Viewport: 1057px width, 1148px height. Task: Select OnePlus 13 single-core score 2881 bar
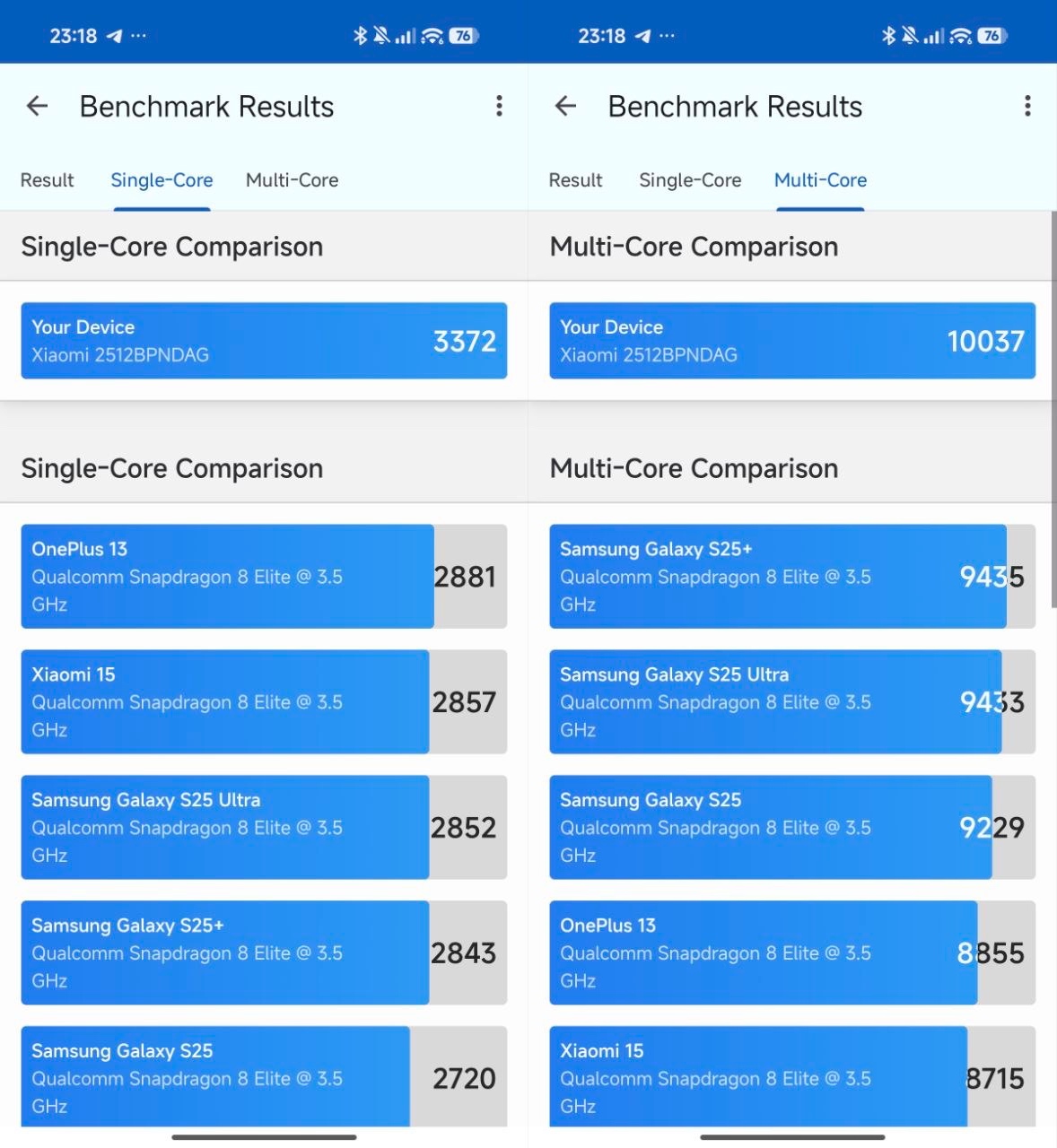pos(264,576)
